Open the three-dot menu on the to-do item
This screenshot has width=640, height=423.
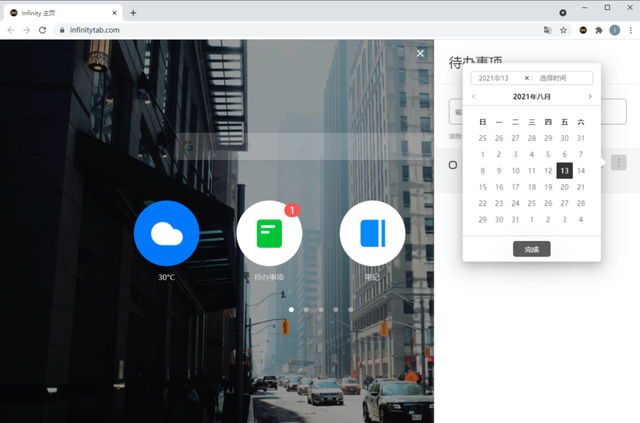click(619, 163)
